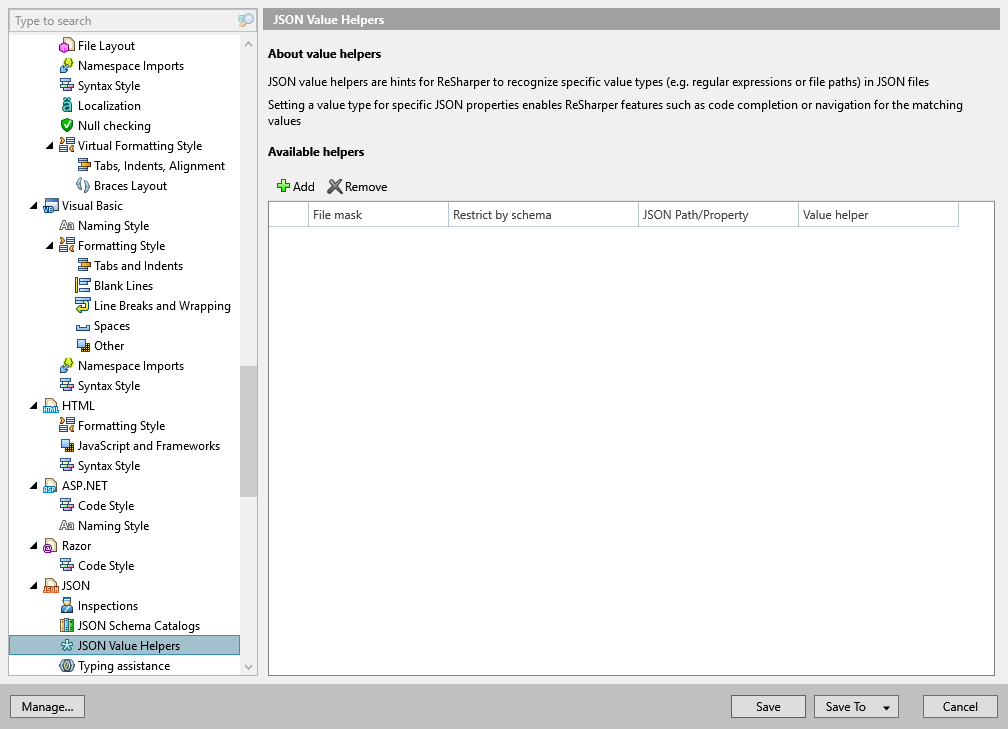Click the JSON Inspections icon
Viewport: 1008px width, 729px height.
[x=67, y=606]
